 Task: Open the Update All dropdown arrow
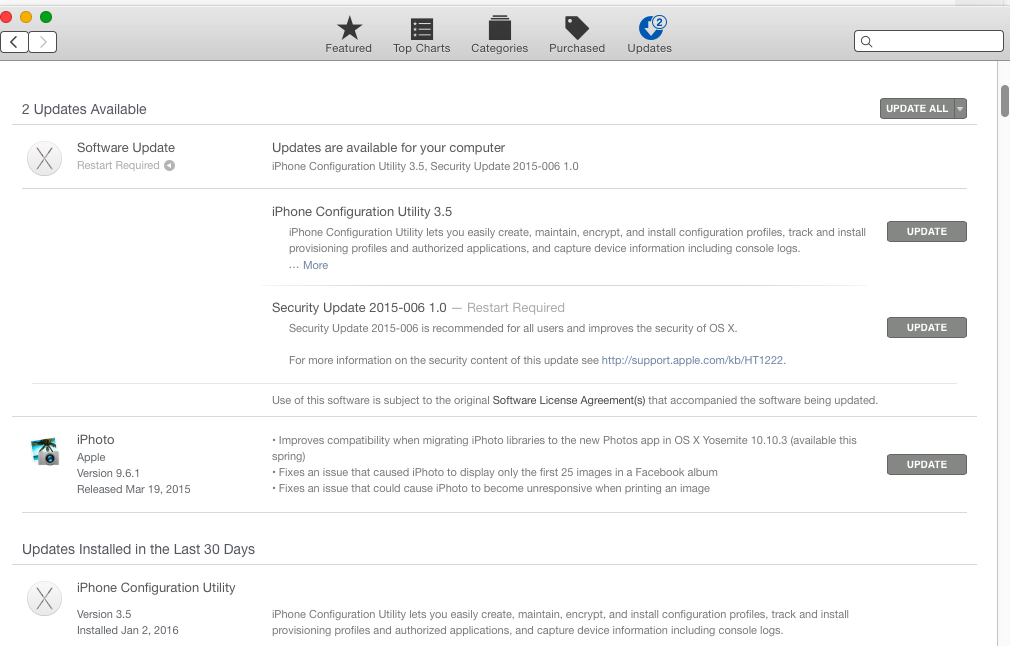point(960,109)
